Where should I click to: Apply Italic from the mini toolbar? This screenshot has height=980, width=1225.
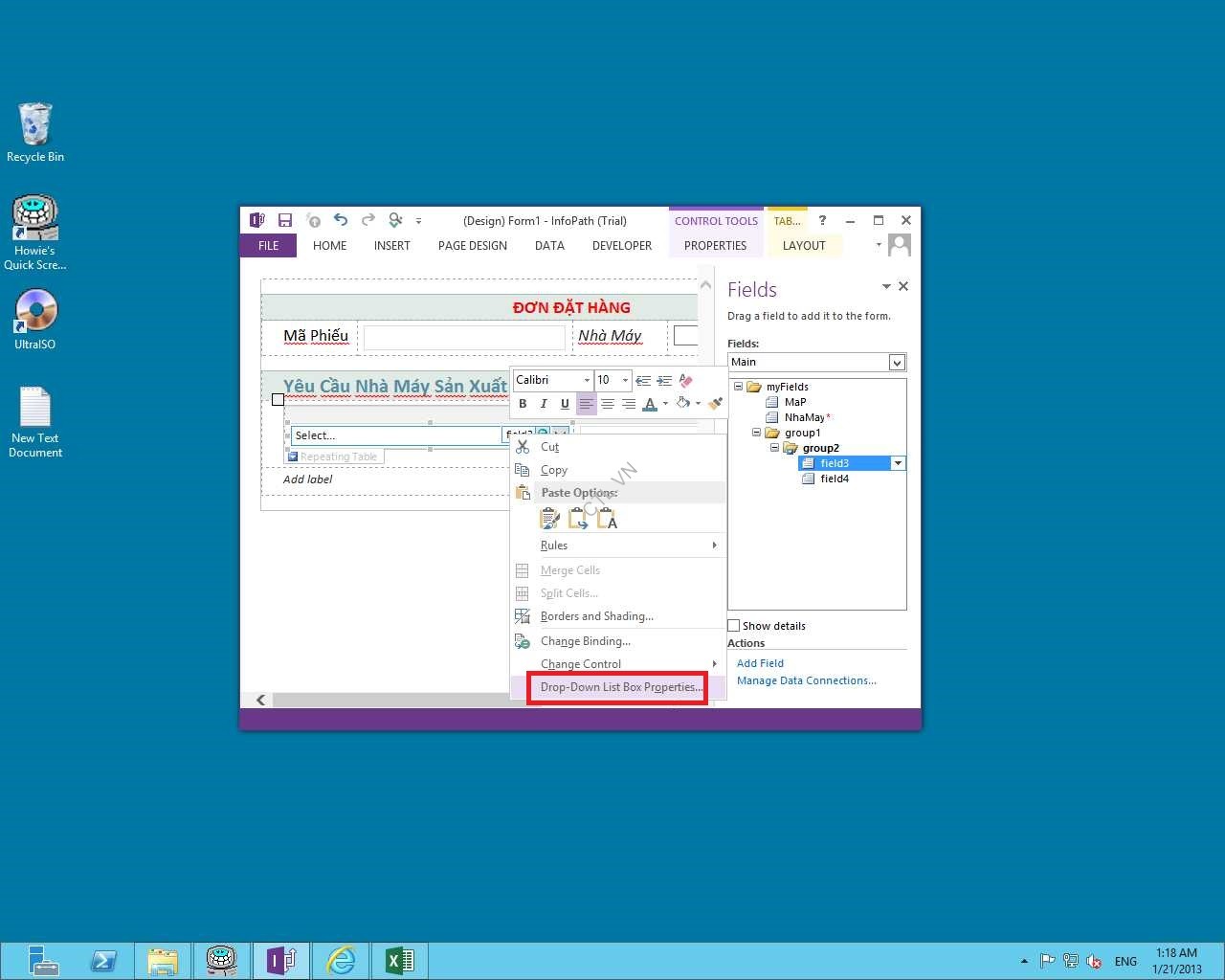point(544,404)
